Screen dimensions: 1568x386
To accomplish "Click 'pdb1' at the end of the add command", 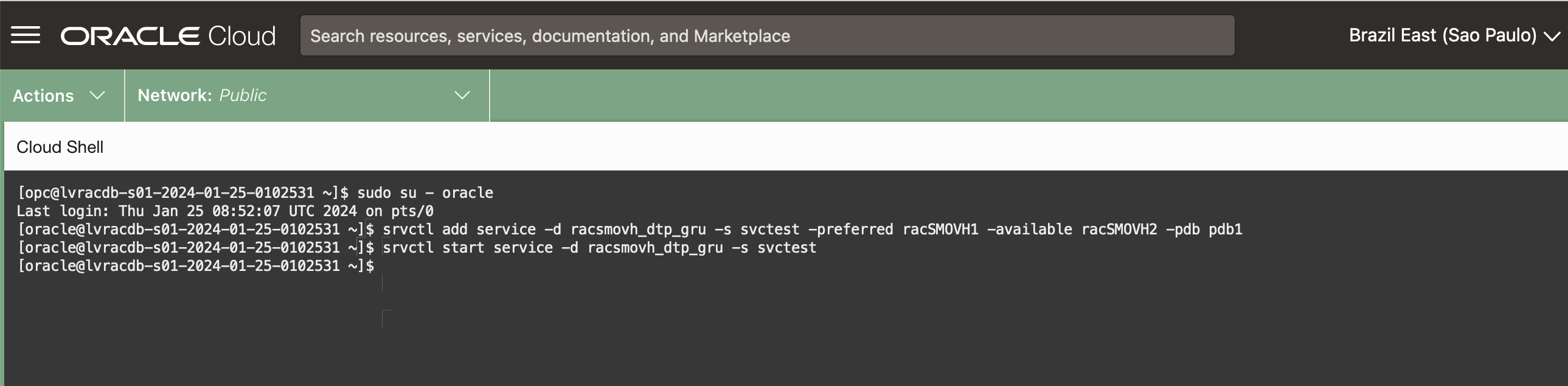I will pos(1225,230).
